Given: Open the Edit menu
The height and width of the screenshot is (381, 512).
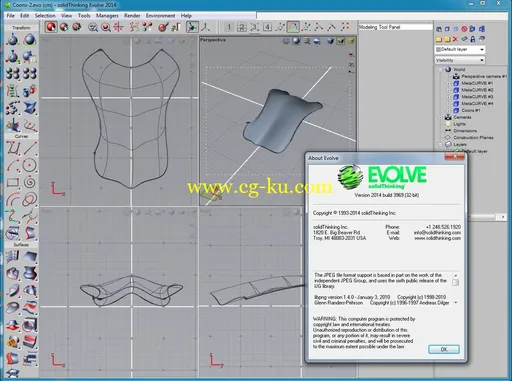Looking at the screenshot, I should [24, 16].
